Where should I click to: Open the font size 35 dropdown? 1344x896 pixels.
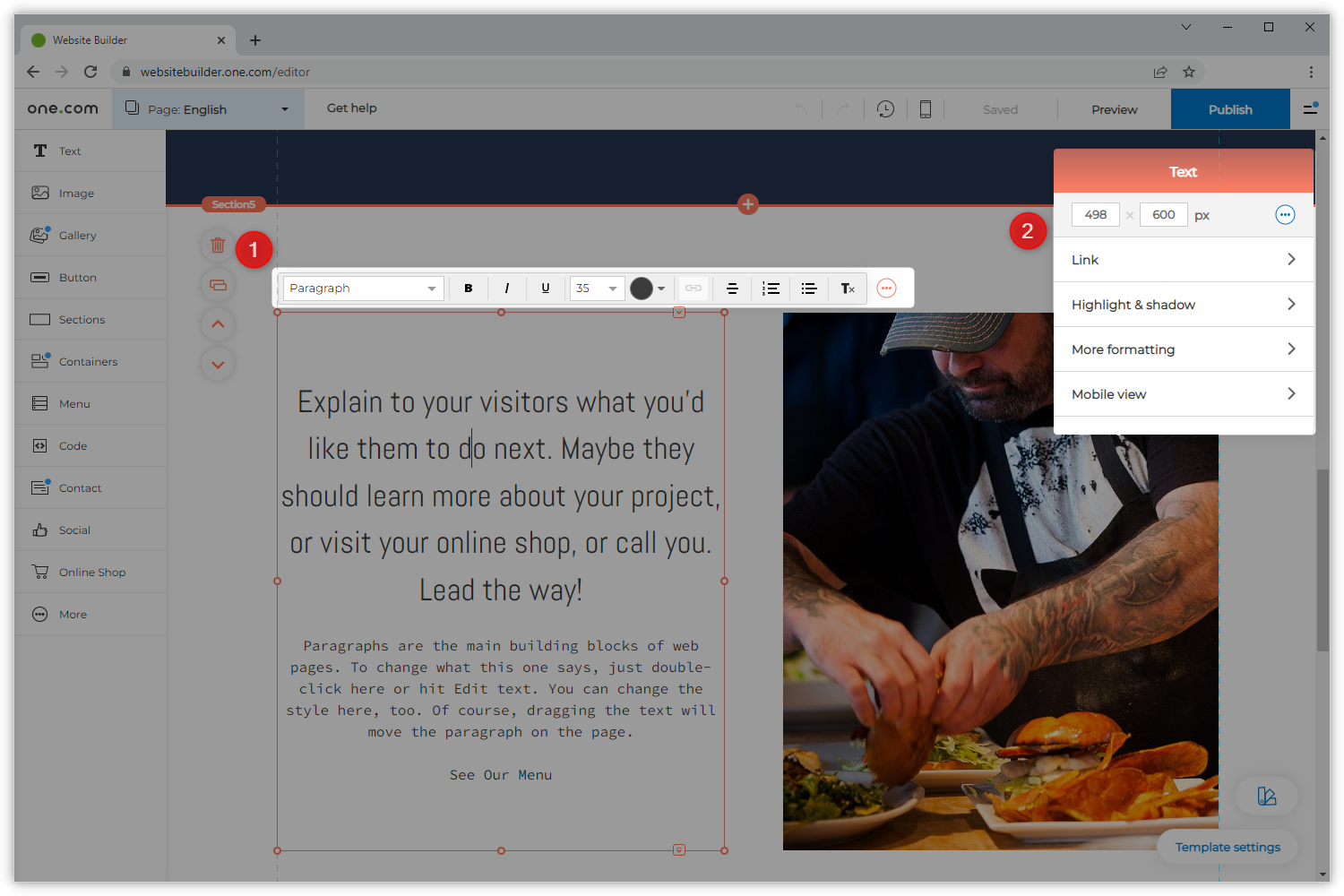click(x=597, y=289)
